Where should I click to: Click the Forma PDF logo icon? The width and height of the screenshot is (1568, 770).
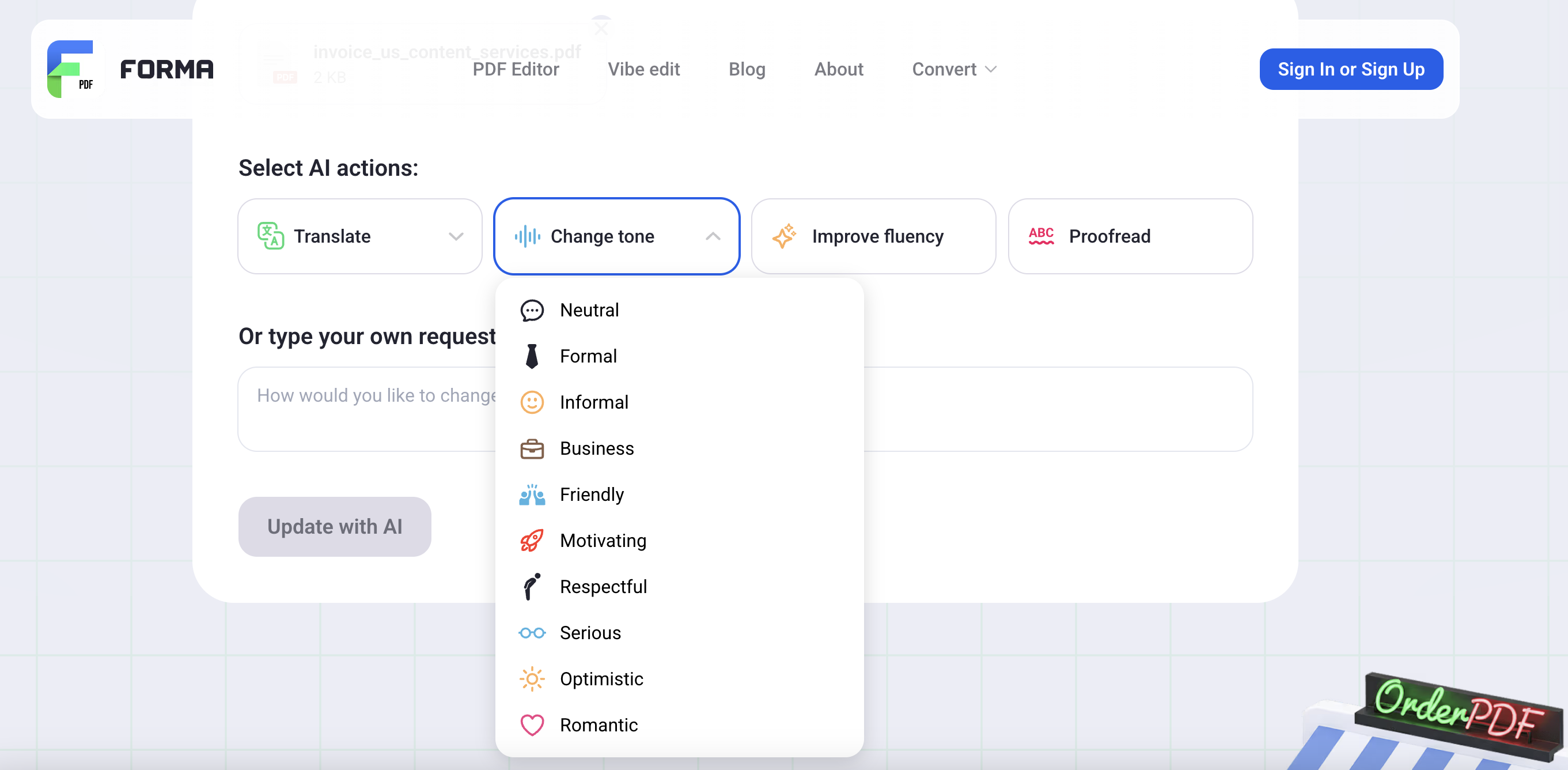[x=71, y=69]
